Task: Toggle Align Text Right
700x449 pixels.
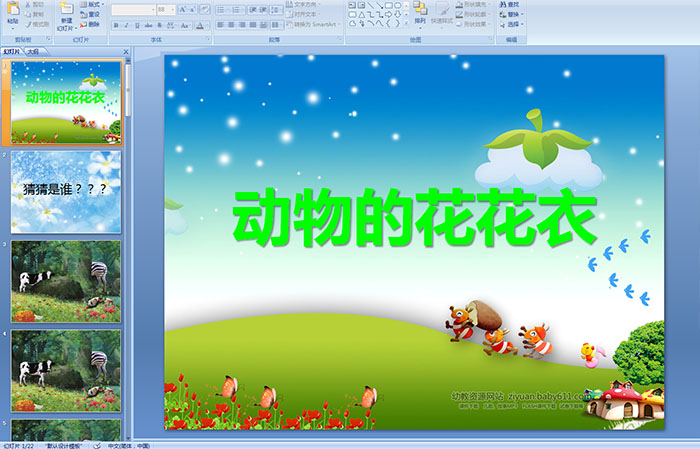Action: click(242, 25)
